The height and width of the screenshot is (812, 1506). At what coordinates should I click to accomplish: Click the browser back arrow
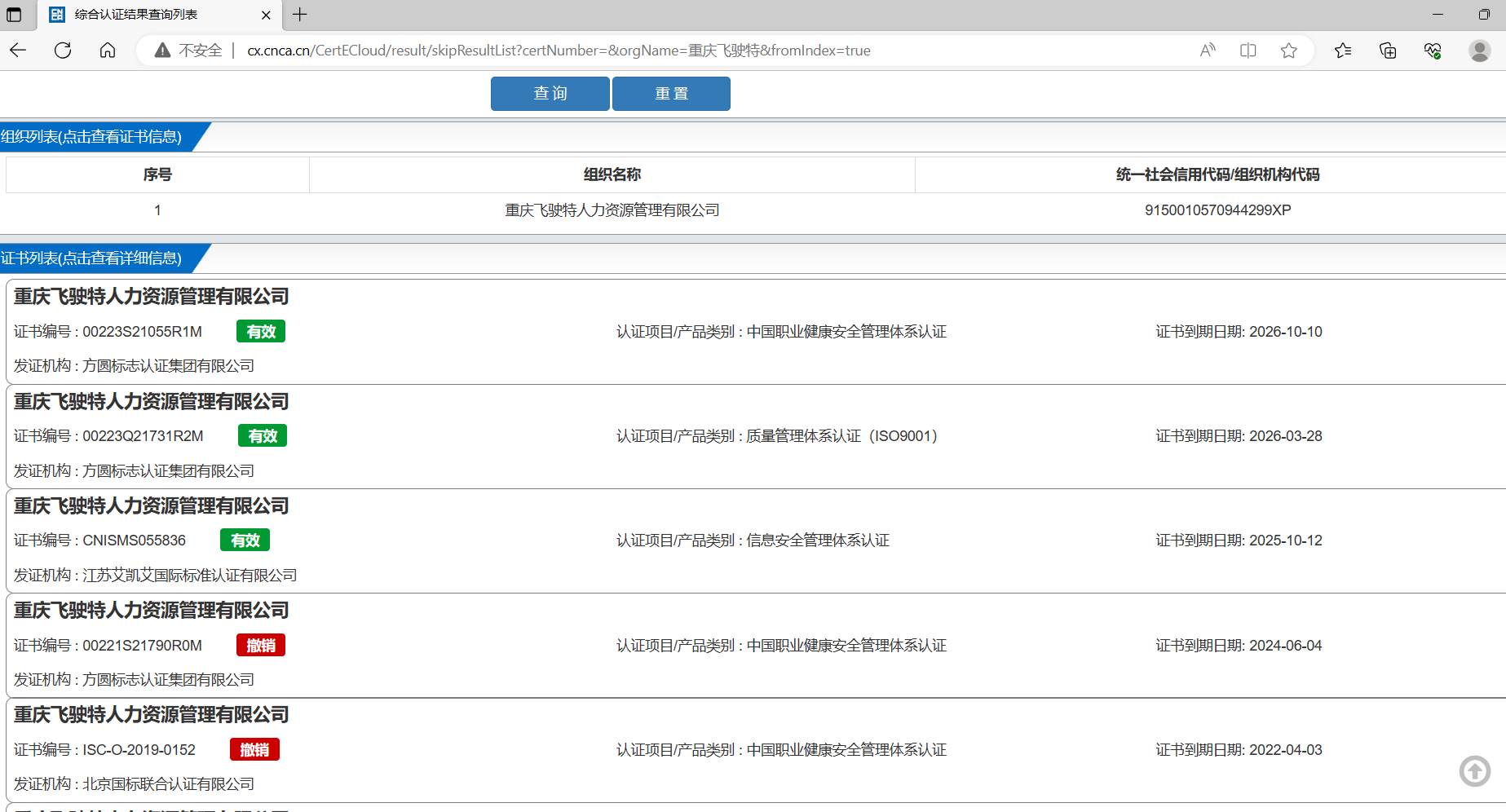point(18,51)
